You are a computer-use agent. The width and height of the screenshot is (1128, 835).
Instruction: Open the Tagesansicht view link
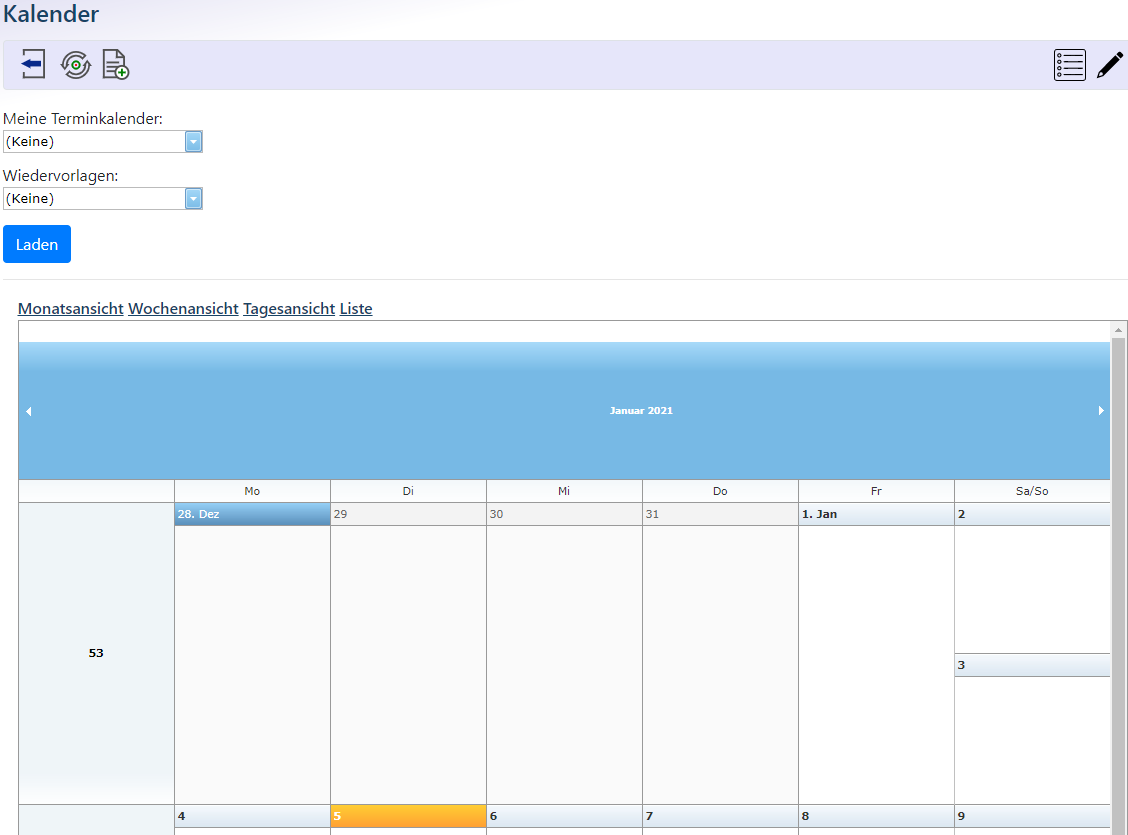click(x=289, y=309)
